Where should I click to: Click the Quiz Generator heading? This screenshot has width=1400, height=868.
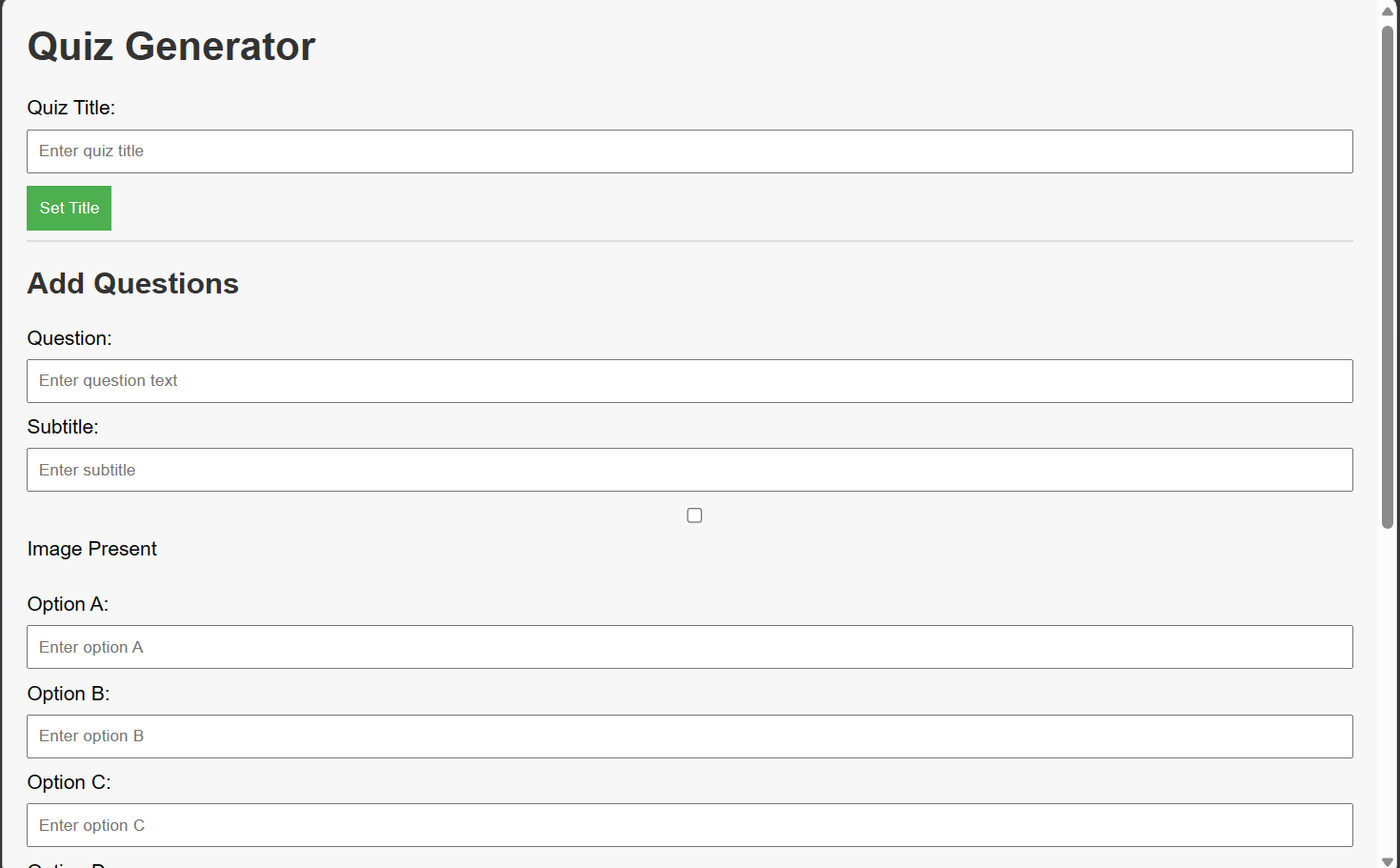pyautogui.click(x=171, y=47)
